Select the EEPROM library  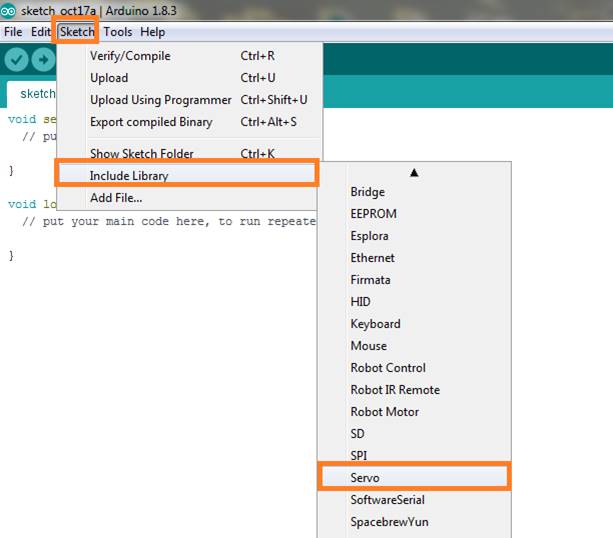click(x=414, y=214)
